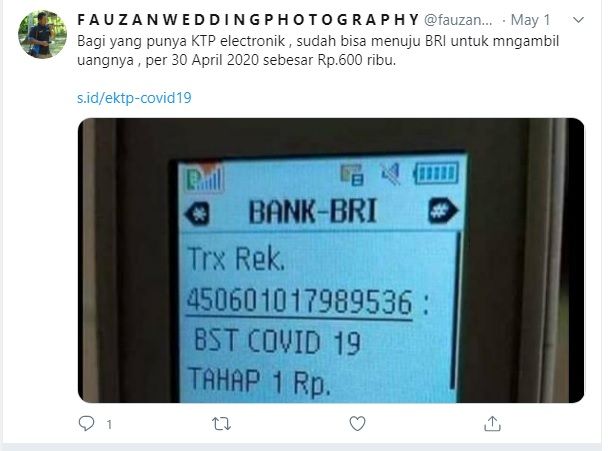This screenshot has width=609, height=451.
Task: Click the phone screen's vertical scrollbar
Action: (x=452, y=311)
